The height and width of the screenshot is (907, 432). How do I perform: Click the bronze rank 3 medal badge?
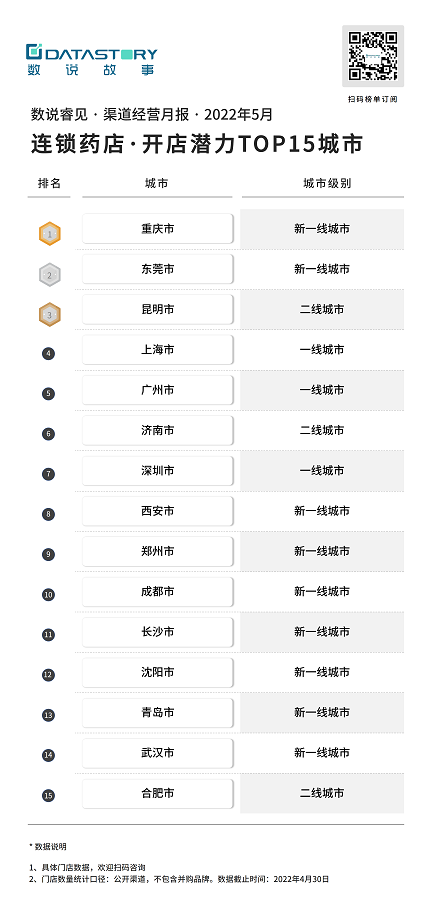pyautogui.click(x=49, y=315)
